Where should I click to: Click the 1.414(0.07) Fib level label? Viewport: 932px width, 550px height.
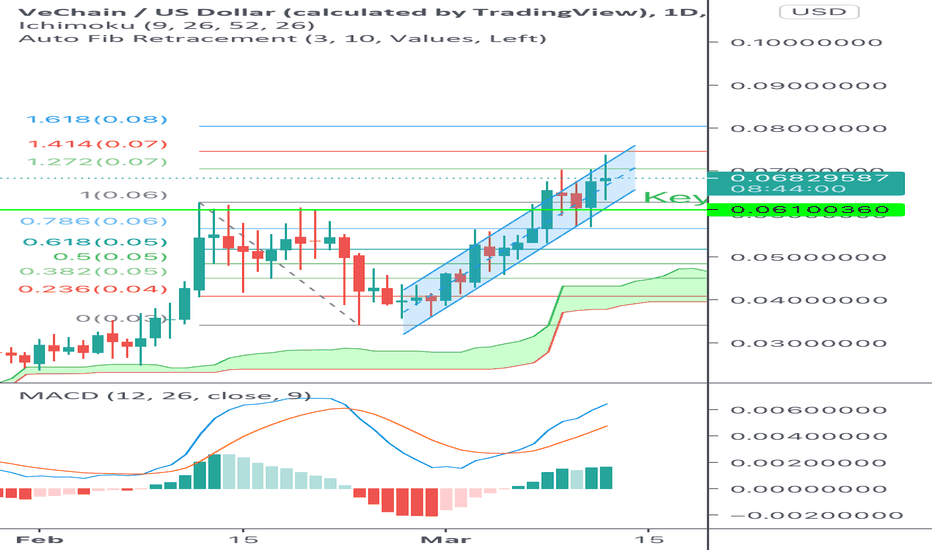97,144
